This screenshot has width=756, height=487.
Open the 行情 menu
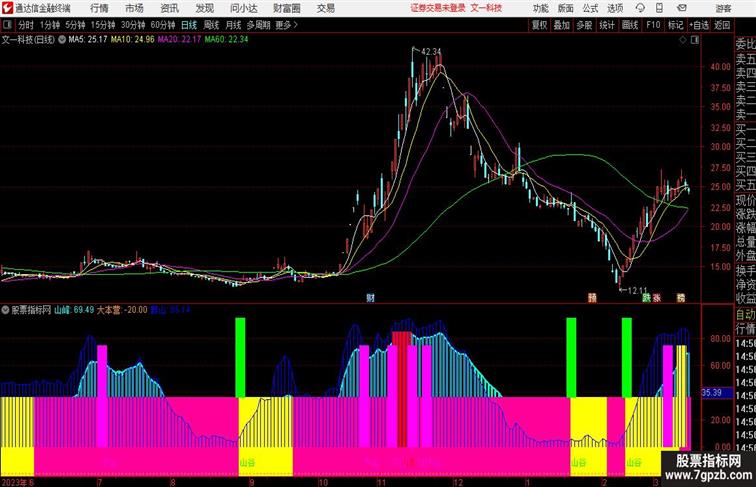[x=99, y=8]
